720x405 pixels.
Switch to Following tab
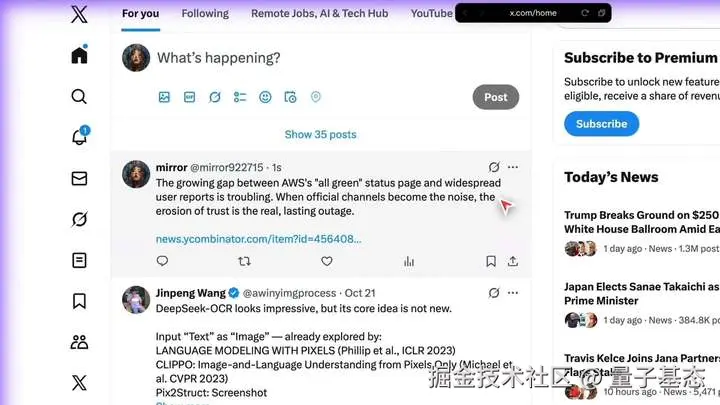(x=205, y=14)
